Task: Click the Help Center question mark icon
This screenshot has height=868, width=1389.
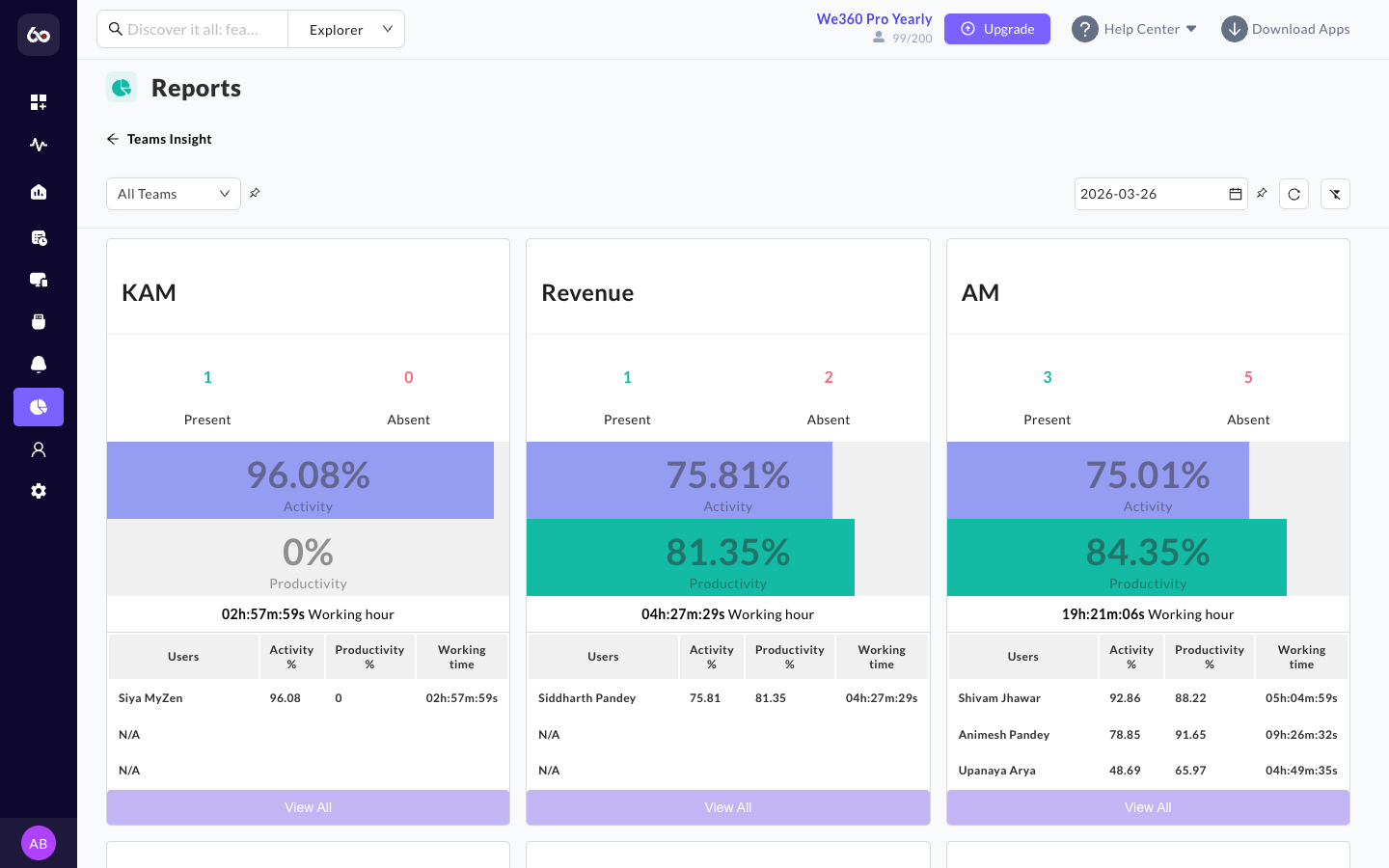Action: [1085, 29]
